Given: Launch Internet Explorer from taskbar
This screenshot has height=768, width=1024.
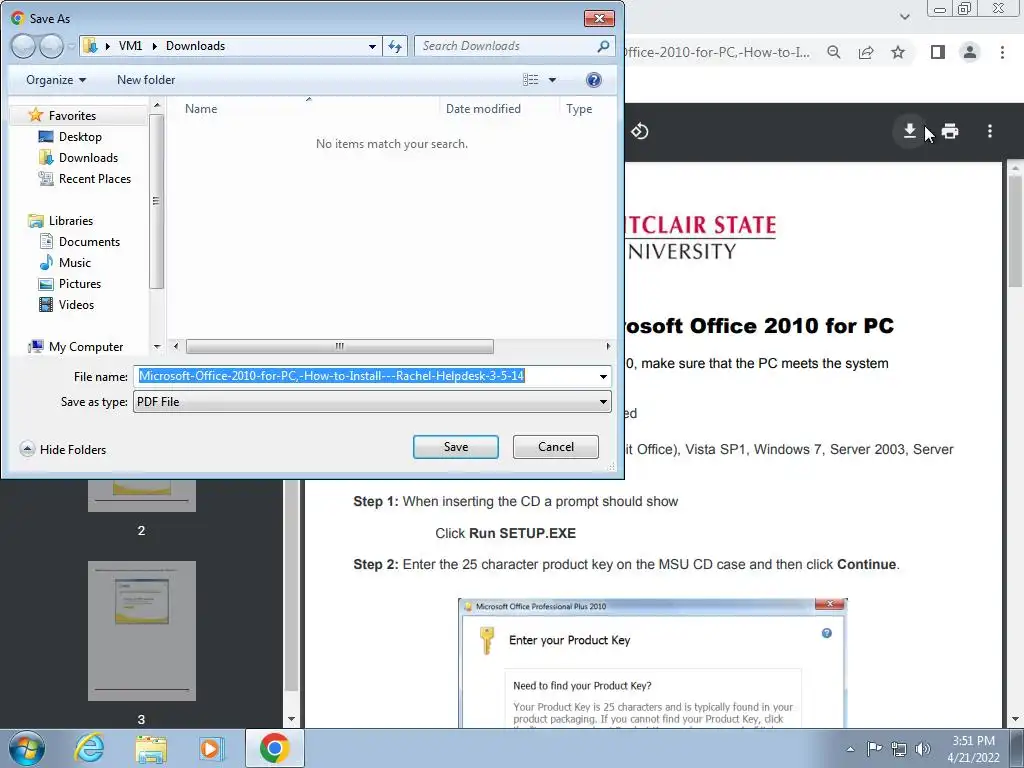Looking at the screenshot, I should click(x=89, y=748).
